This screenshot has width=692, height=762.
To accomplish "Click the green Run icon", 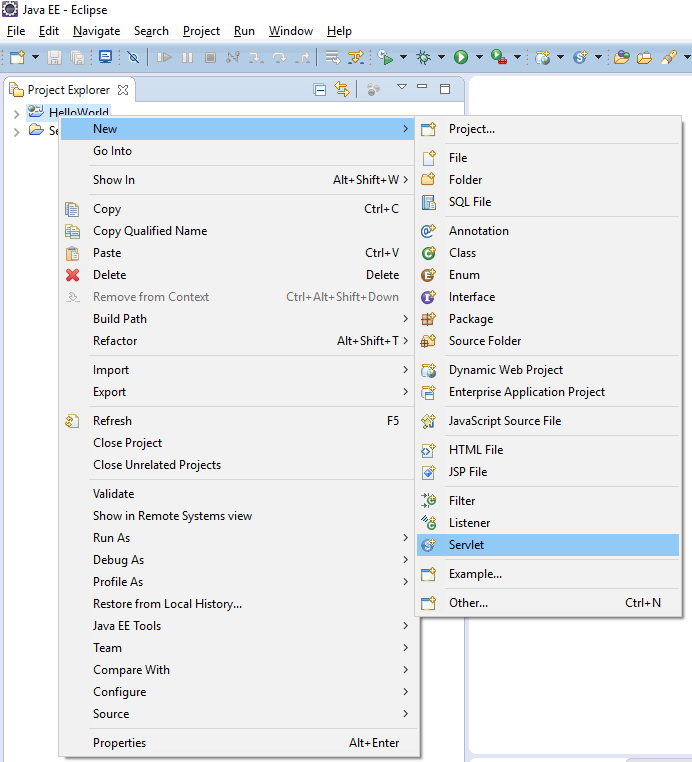I will click(x=461, y=57).
